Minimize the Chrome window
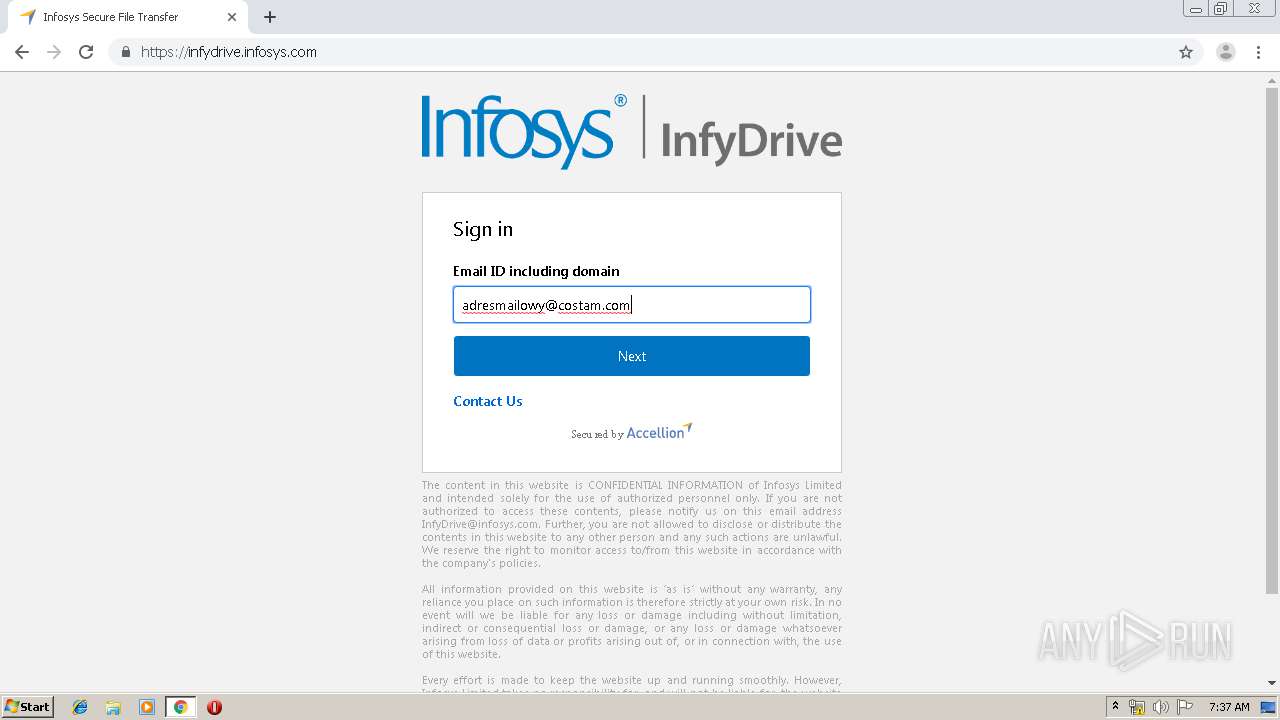 [1196, 9]
